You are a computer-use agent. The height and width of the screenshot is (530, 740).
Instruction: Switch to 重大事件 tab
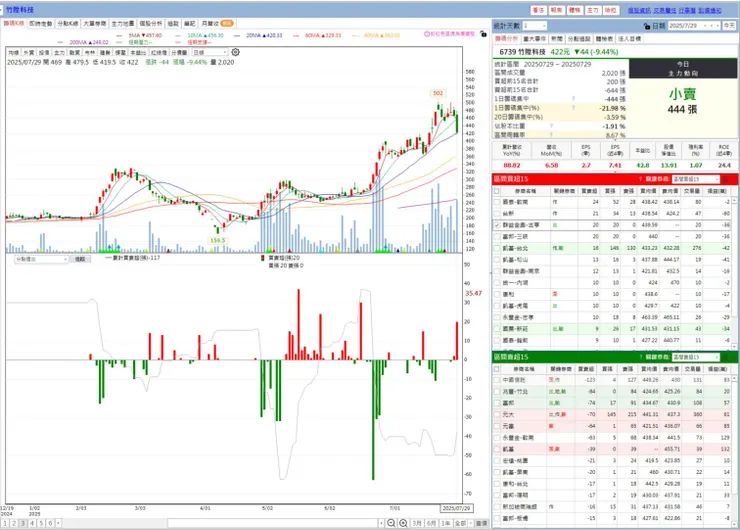(535, 39)
